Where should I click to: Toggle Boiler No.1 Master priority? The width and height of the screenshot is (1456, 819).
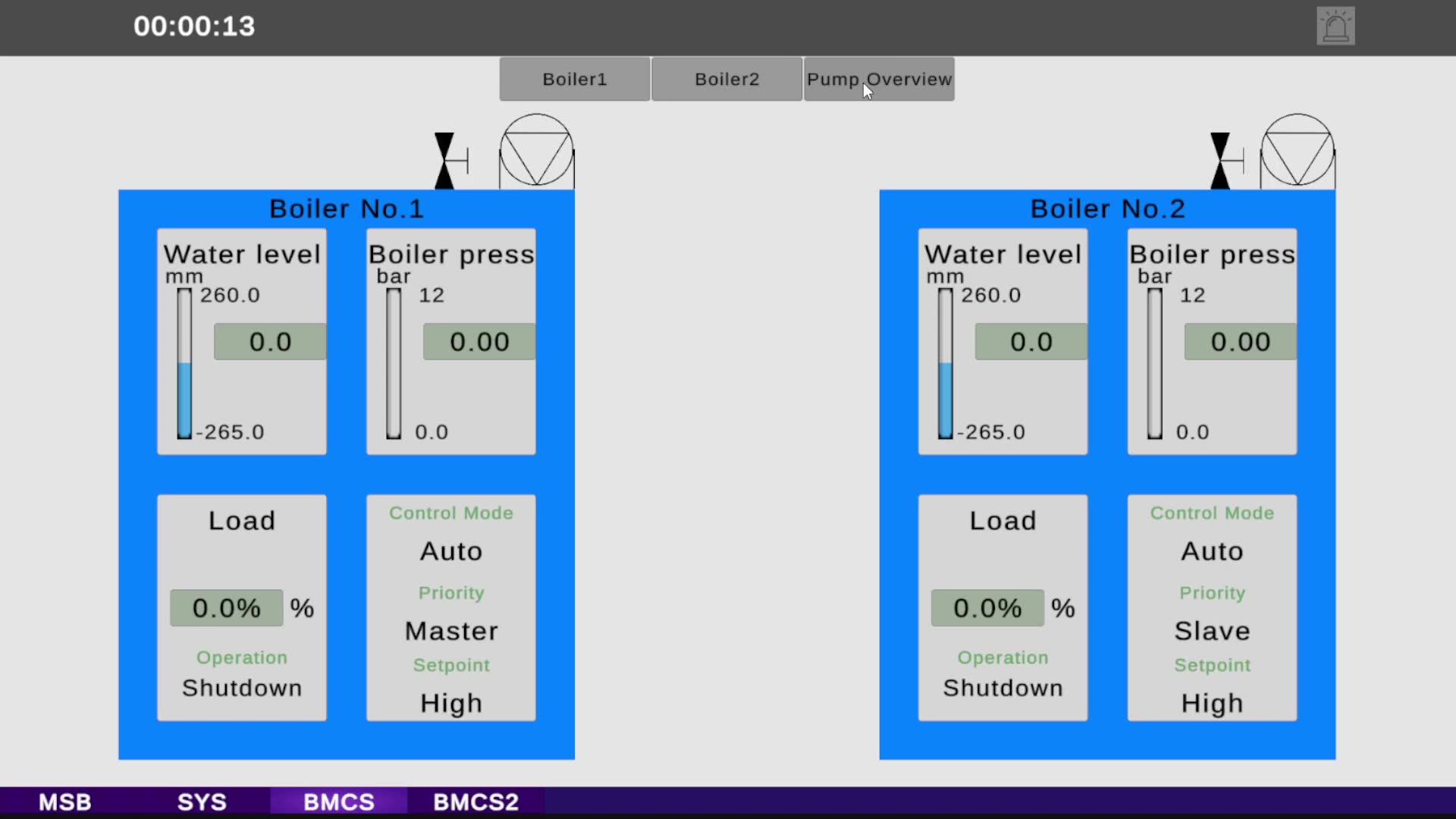click(451, 631)
